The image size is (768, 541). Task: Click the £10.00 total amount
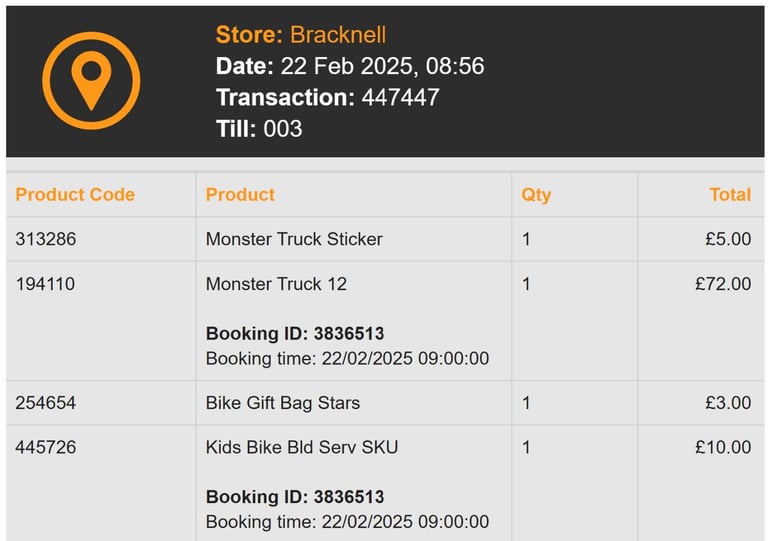click(x=723, y=447)
